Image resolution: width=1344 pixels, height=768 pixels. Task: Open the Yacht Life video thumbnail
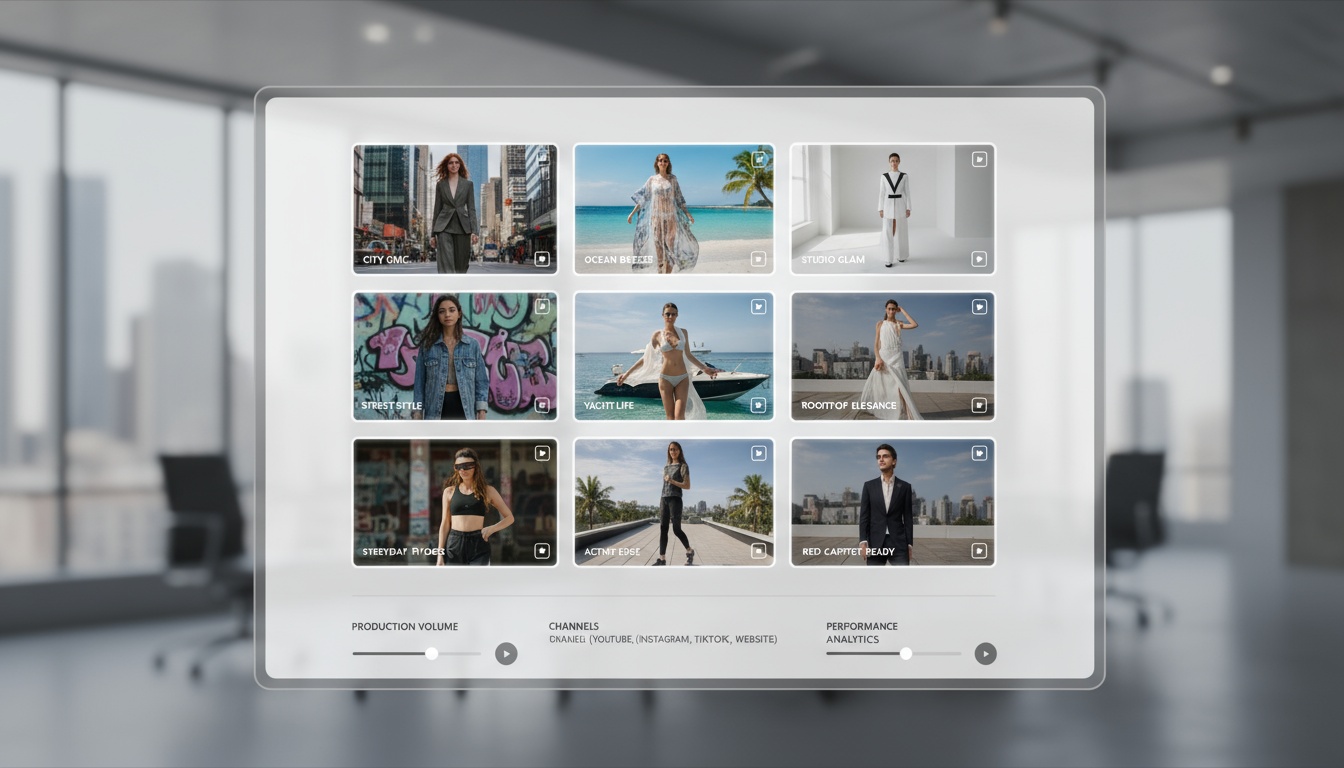click(673, 355)
